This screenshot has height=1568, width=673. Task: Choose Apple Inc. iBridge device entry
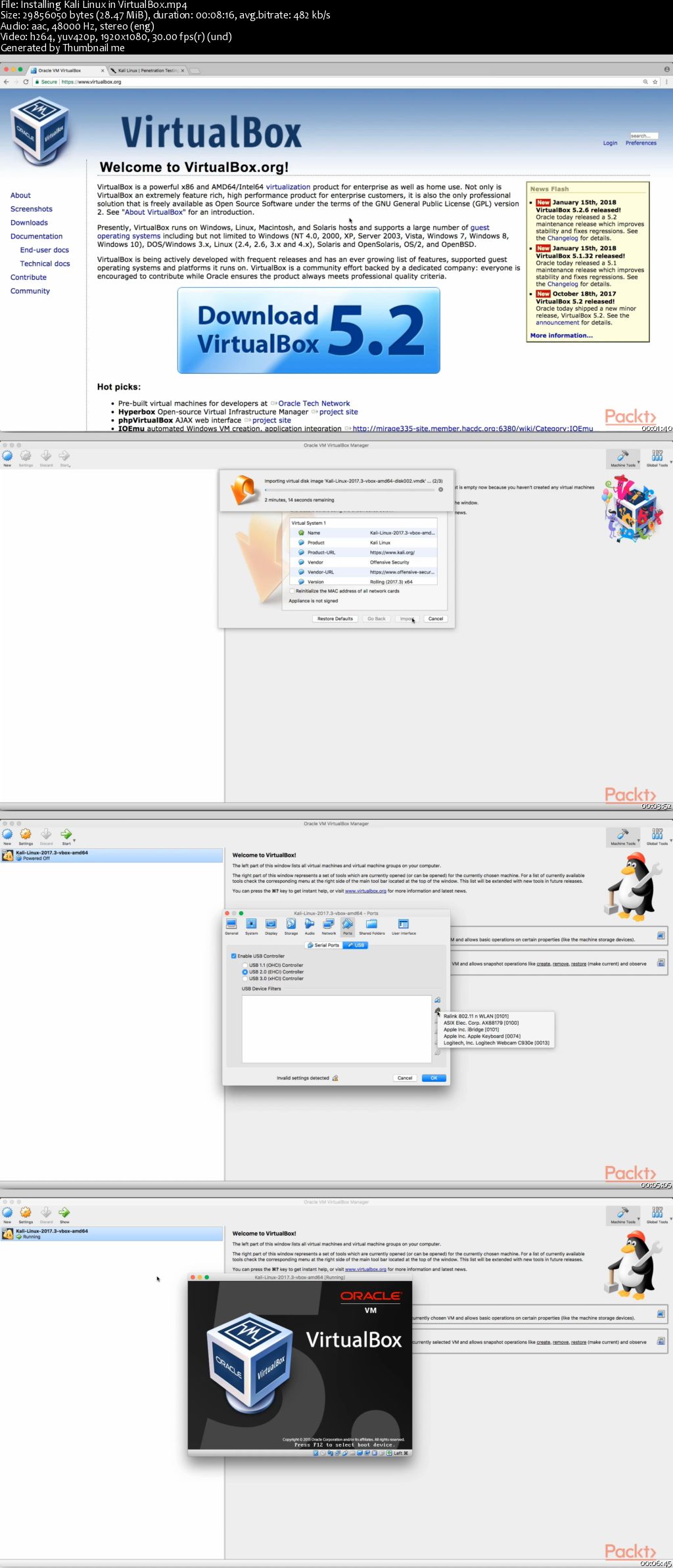(x=471, y=1029)
